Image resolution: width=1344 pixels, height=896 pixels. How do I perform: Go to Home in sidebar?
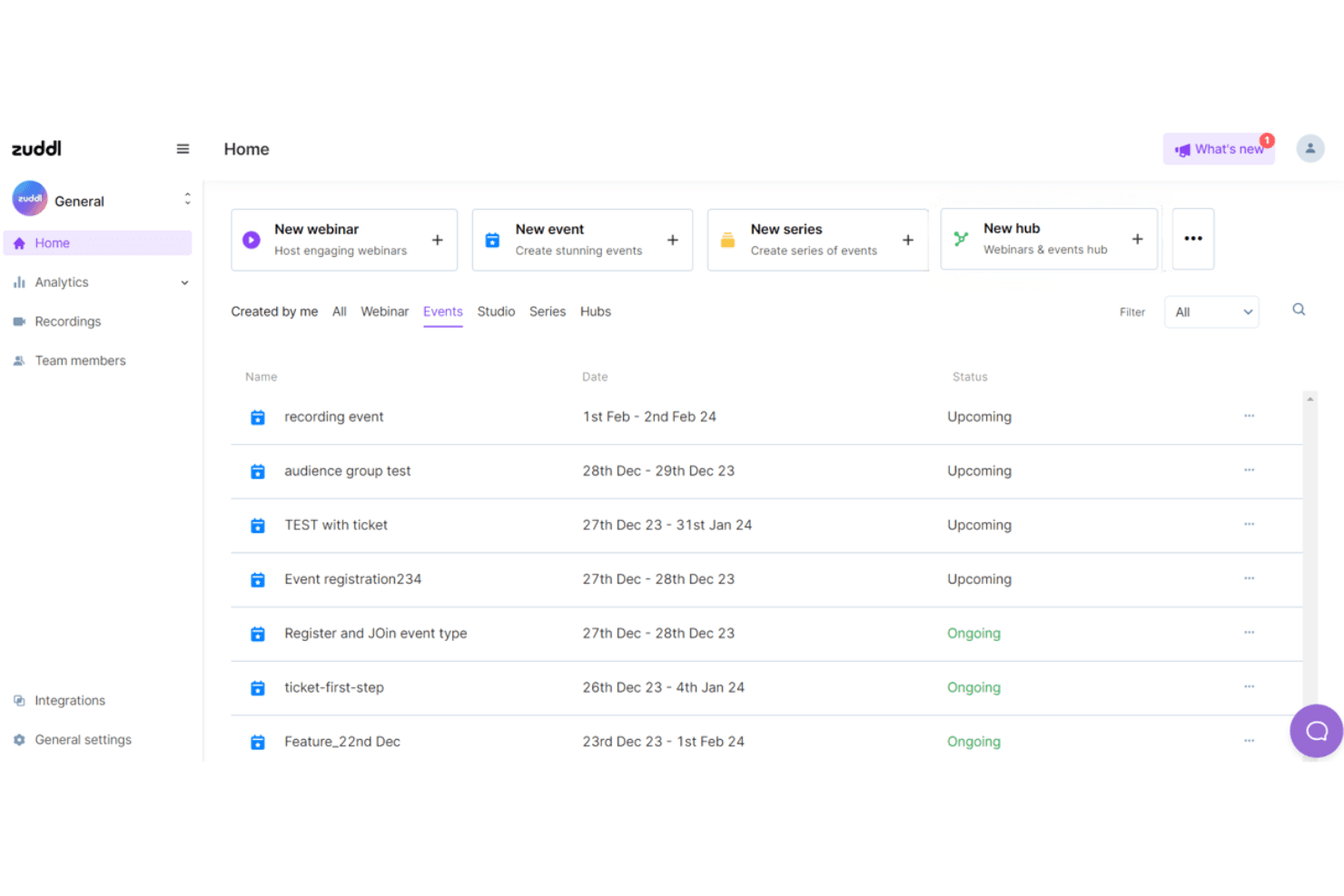[x=97, y=243]
